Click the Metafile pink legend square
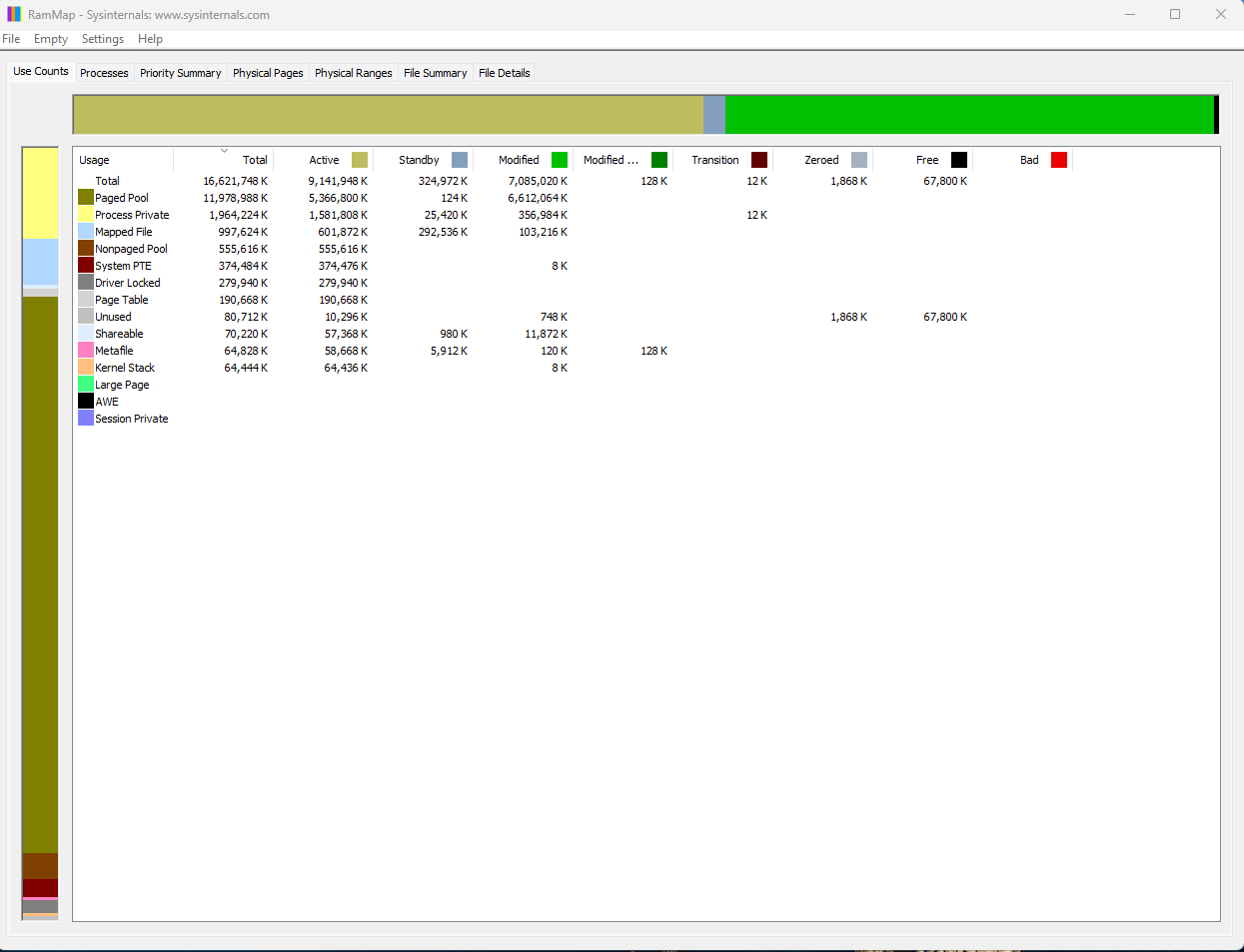The image size is (1244, 952). click(x=84, y=351)
